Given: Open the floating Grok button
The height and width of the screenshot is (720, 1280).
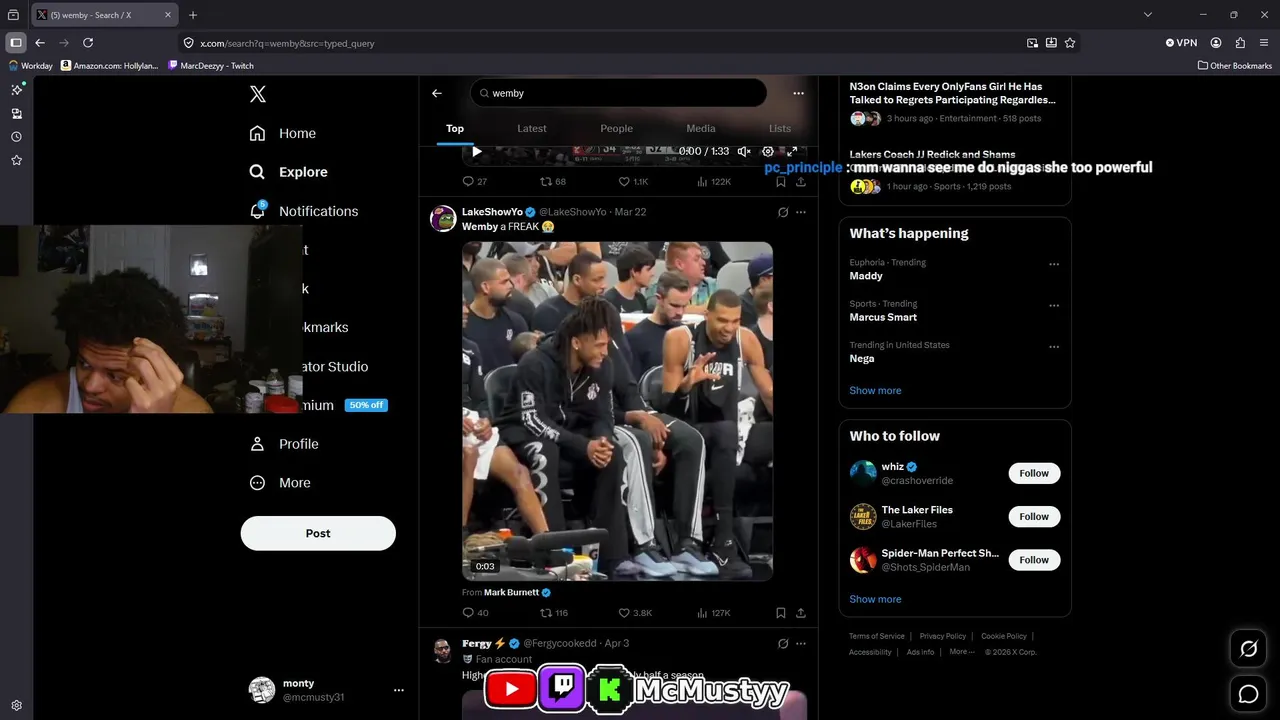Looking at the screenshot, I should point(1249,649).
